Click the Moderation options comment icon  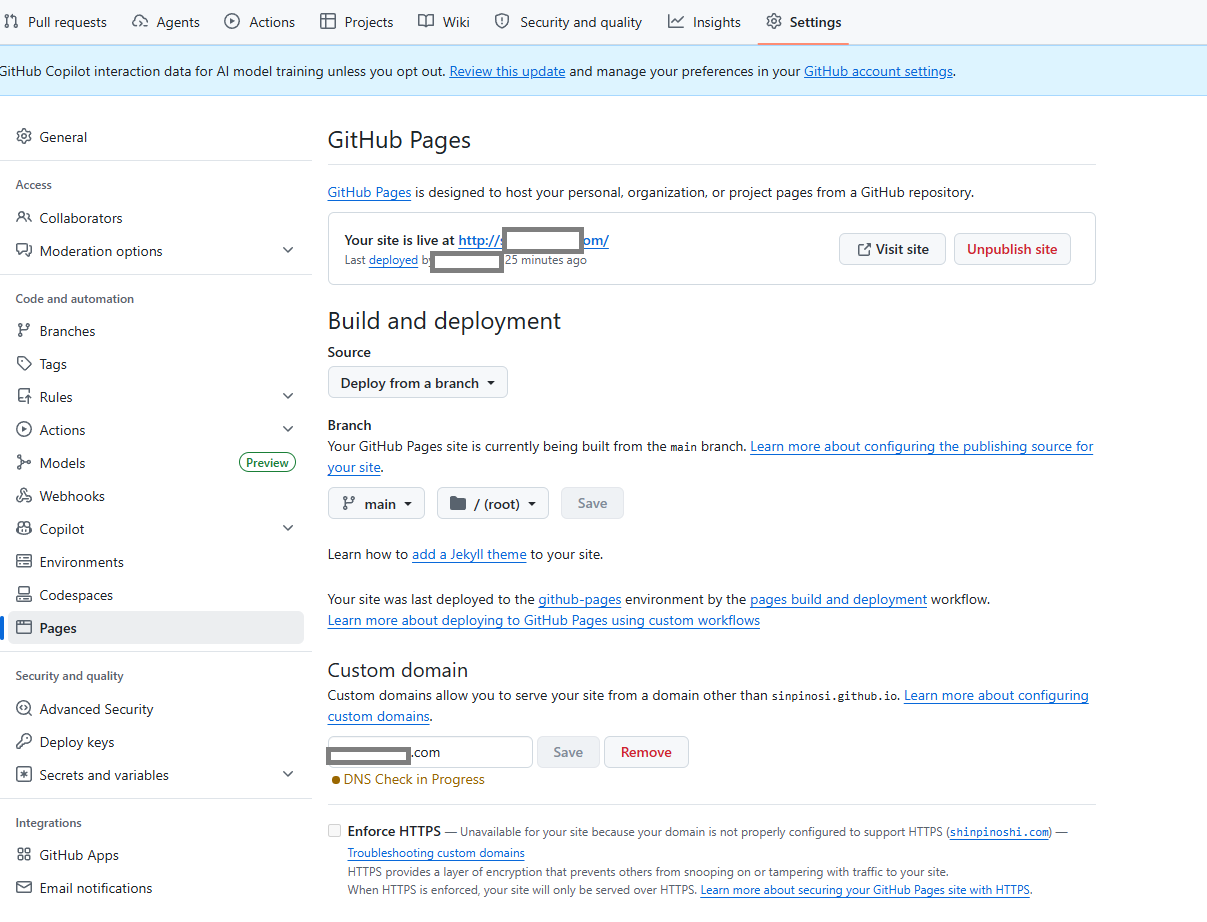point(24,251)
